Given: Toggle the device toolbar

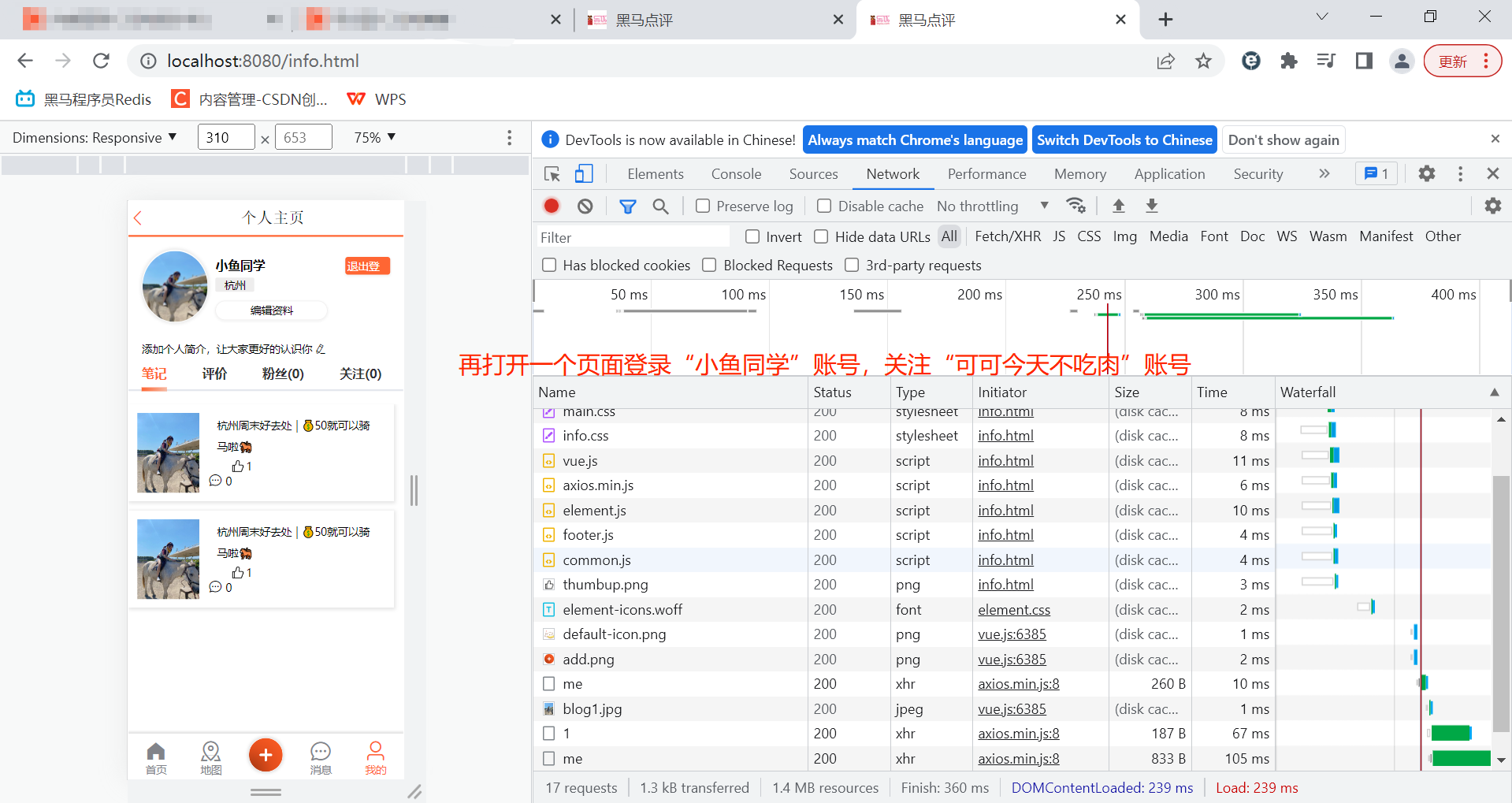Looking at the screenshot, I should (x=583, y=173).
